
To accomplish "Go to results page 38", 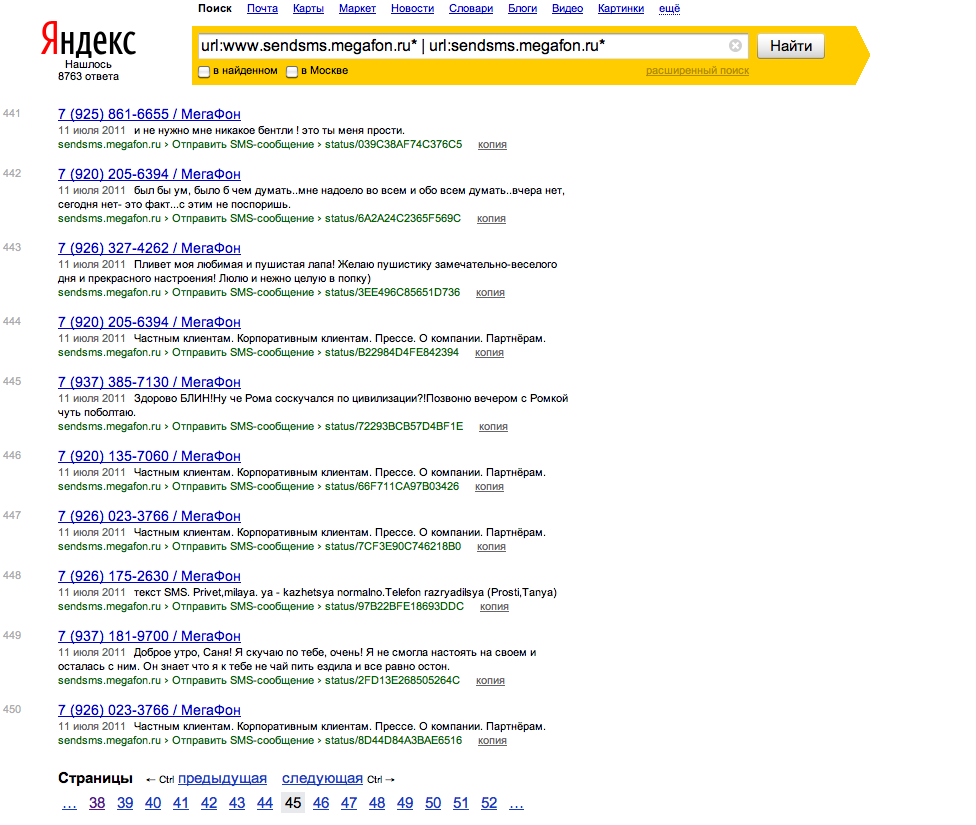I will click(x=97, y=803).
